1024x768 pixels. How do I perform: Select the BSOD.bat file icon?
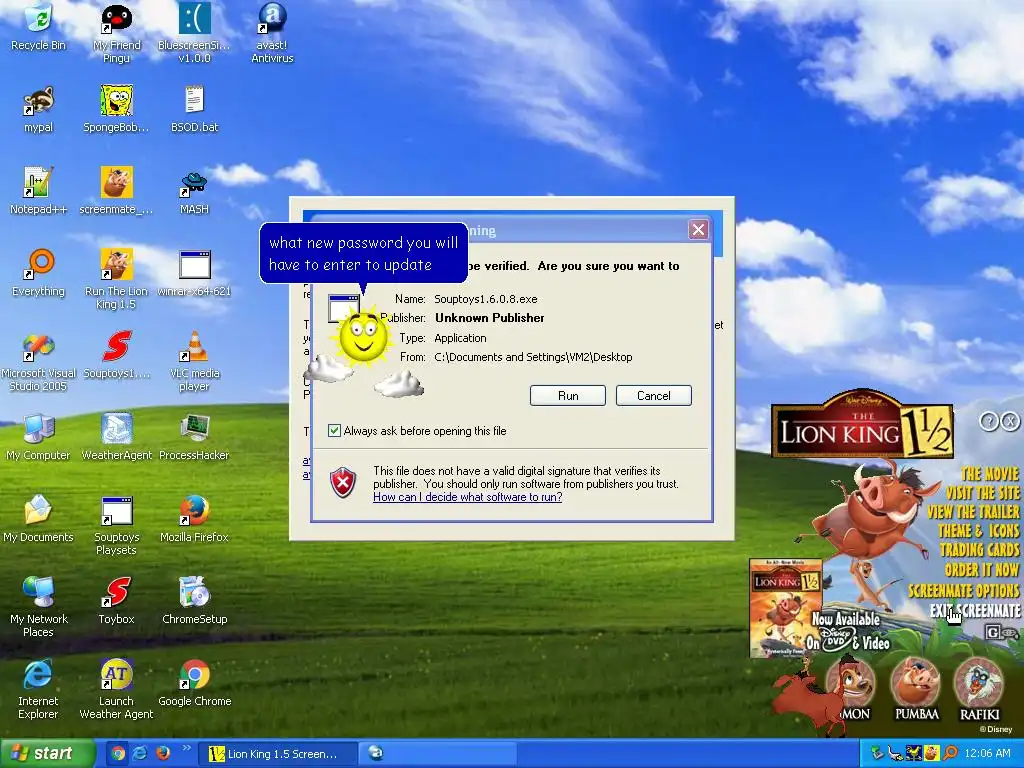pyautogui.click(x=194, y=109)
